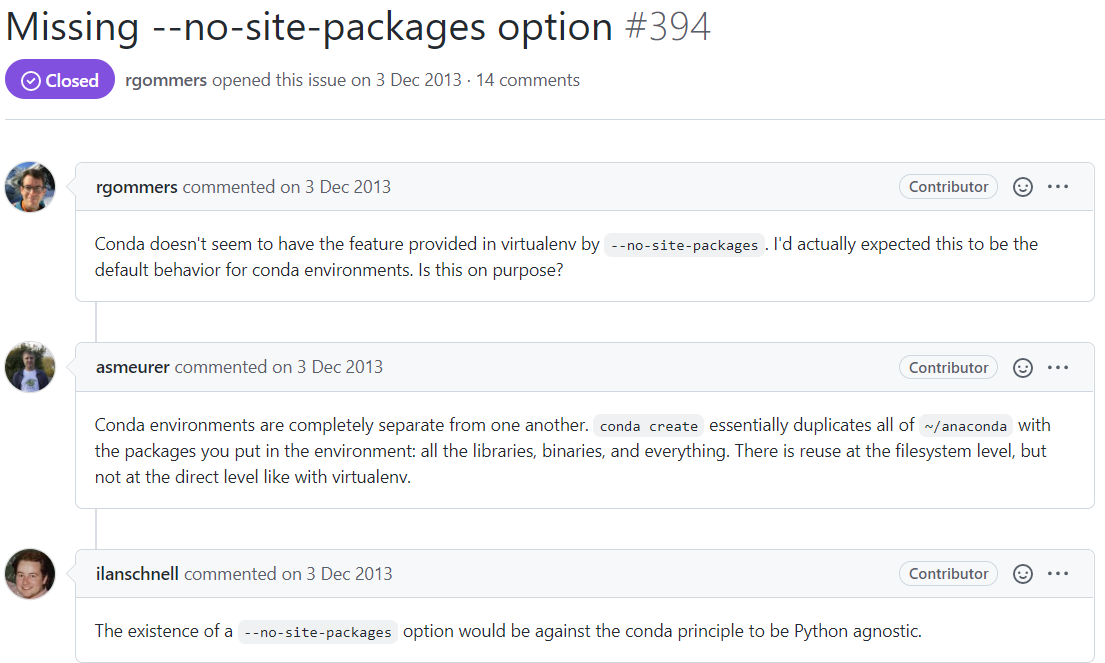Image resolution: width=1105 pixels, height=663 pixels.
Task: Add reaction emoji to ilanschnell comment
Action: 1023,574
